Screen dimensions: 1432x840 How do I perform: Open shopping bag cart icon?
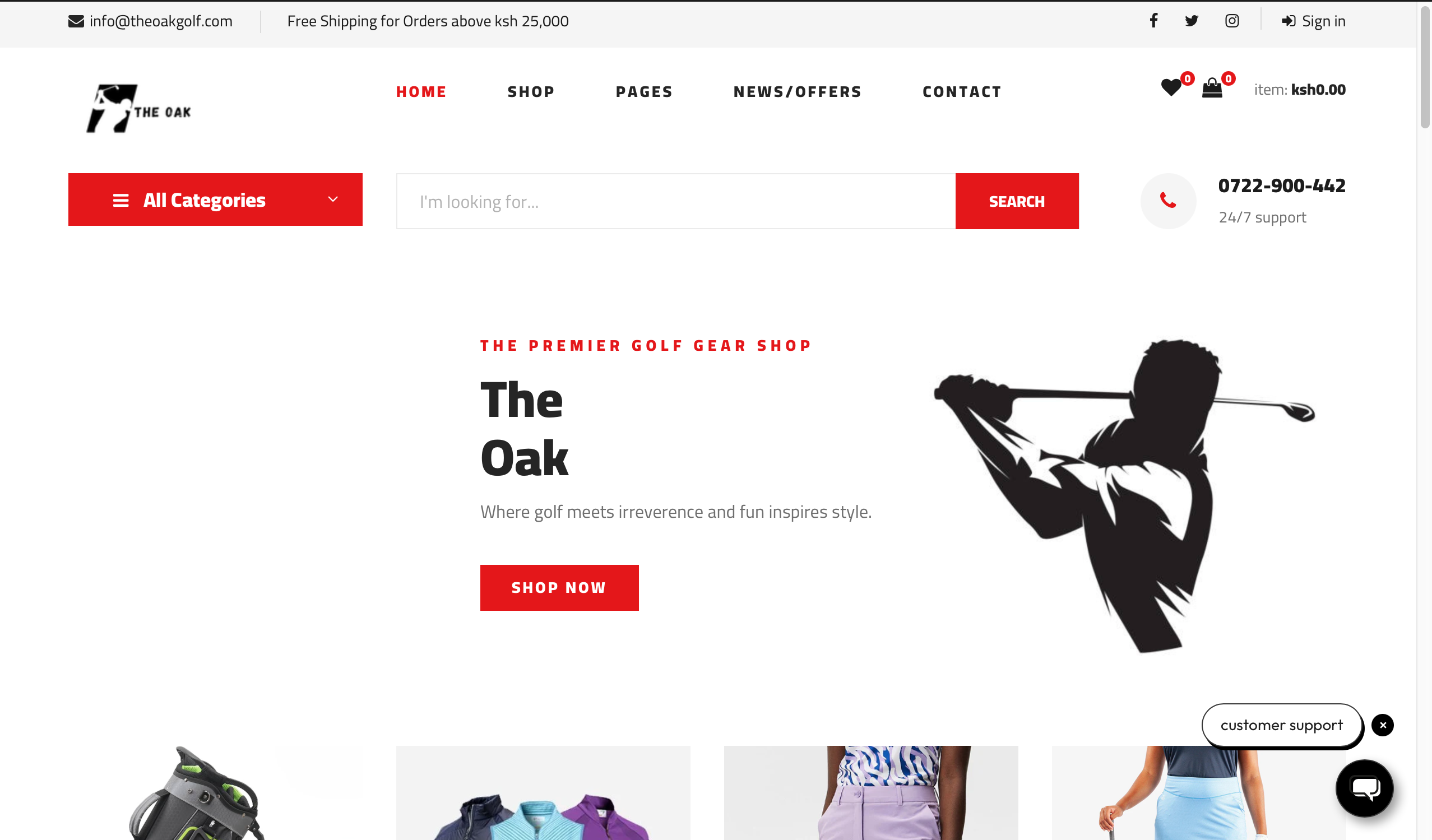click(1212, 87)
